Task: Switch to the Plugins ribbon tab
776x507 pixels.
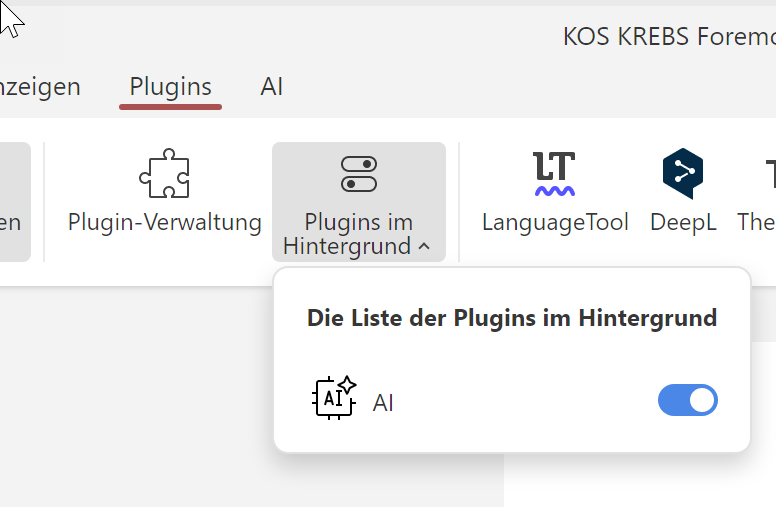Action: pyautogui.click(x=170, y=87)
